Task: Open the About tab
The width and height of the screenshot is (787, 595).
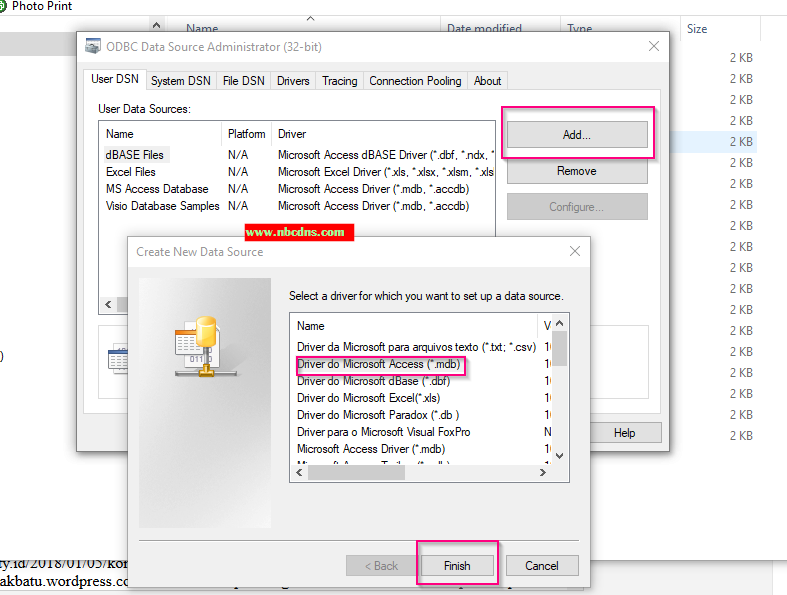Action: click(x=487, y=81)
